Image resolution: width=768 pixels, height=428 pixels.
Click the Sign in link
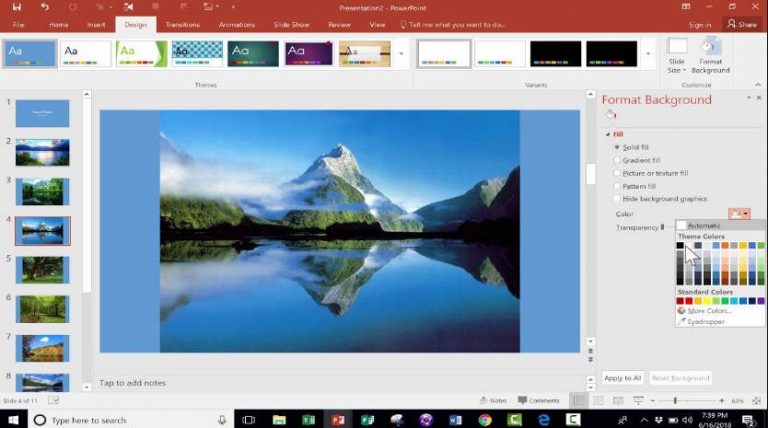coord(699,24)
